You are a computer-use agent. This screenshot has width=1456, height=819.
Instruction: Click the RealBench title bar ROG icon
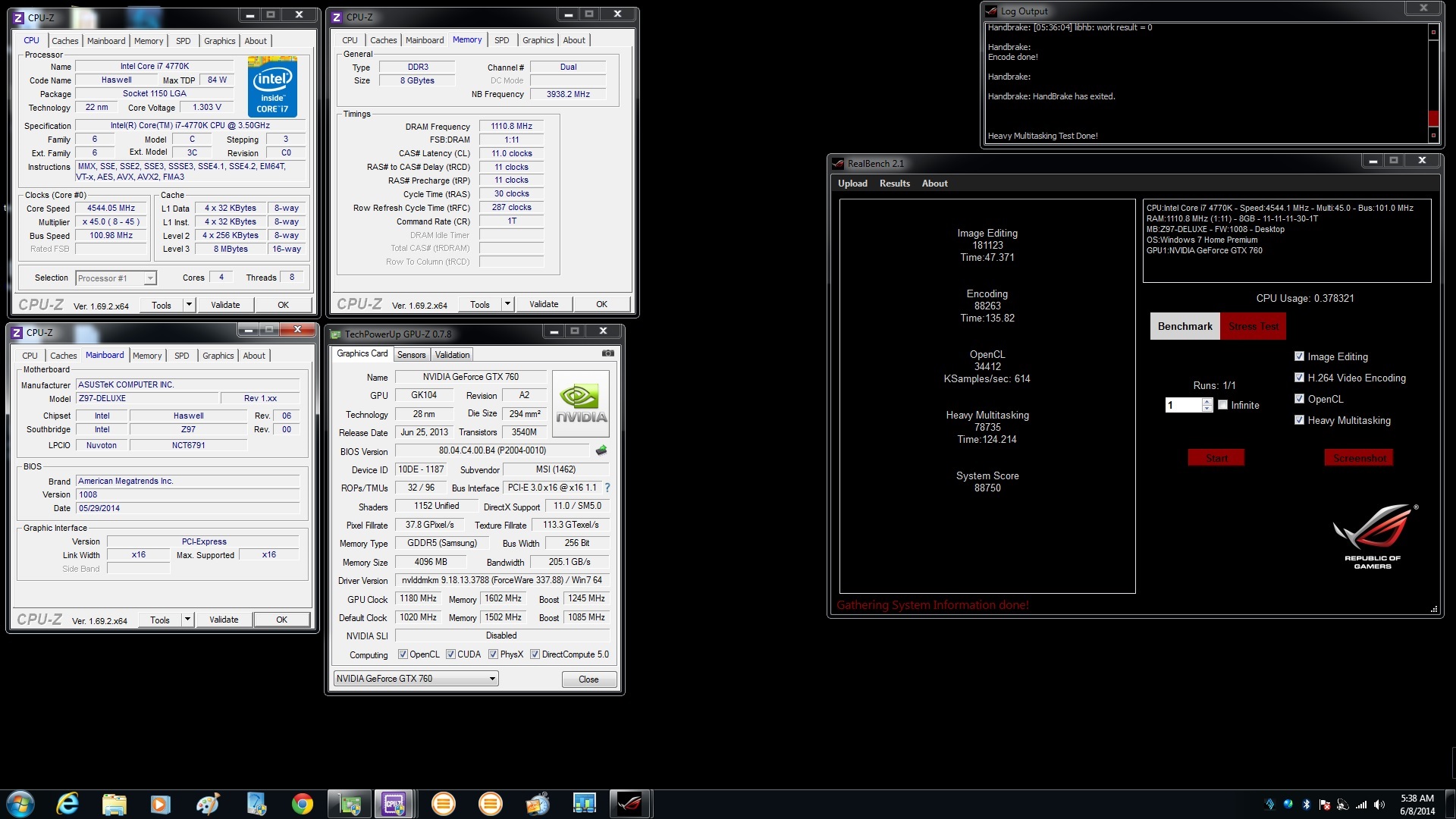click(838, 163)
